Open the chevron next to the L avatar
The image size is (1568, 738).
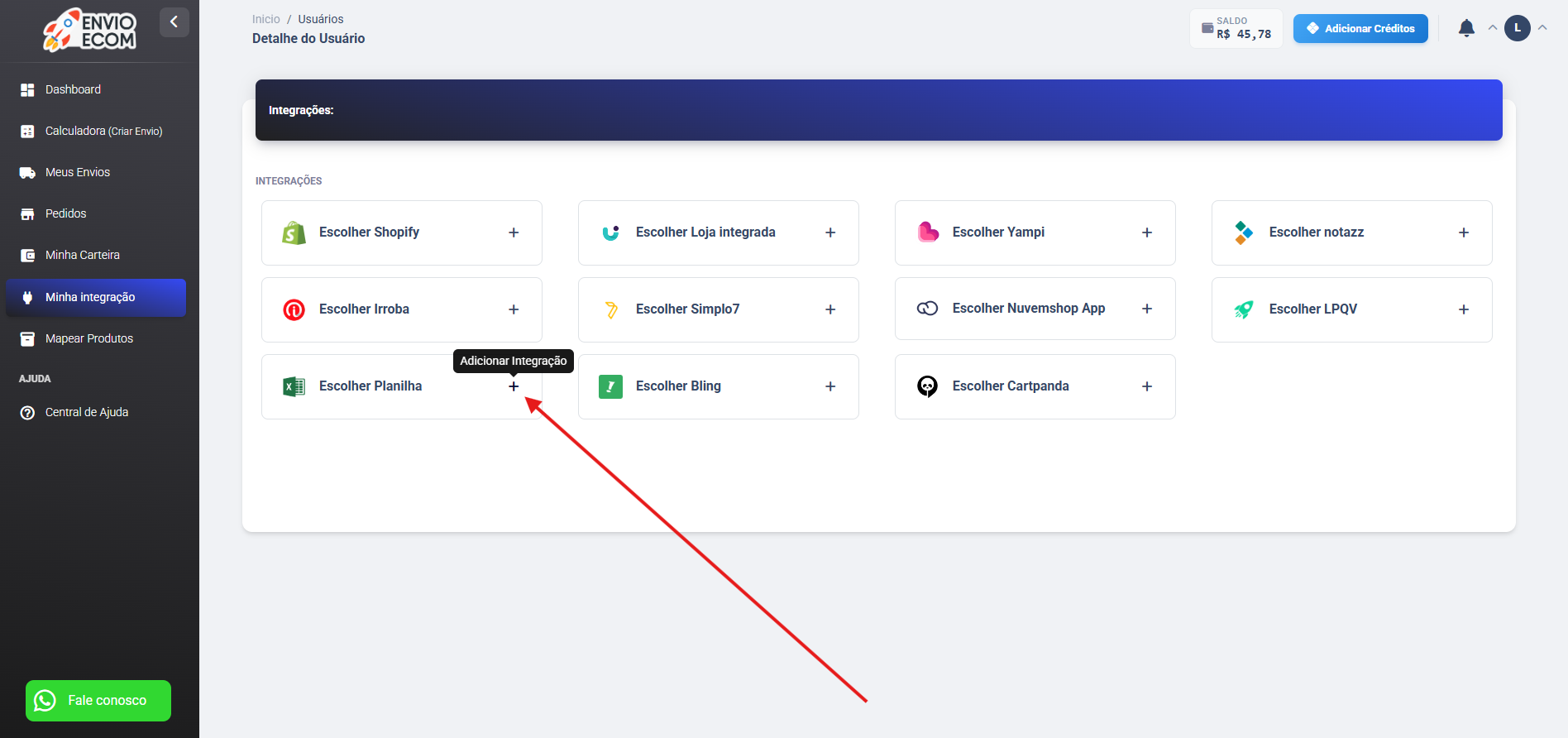click(1542, 27)
